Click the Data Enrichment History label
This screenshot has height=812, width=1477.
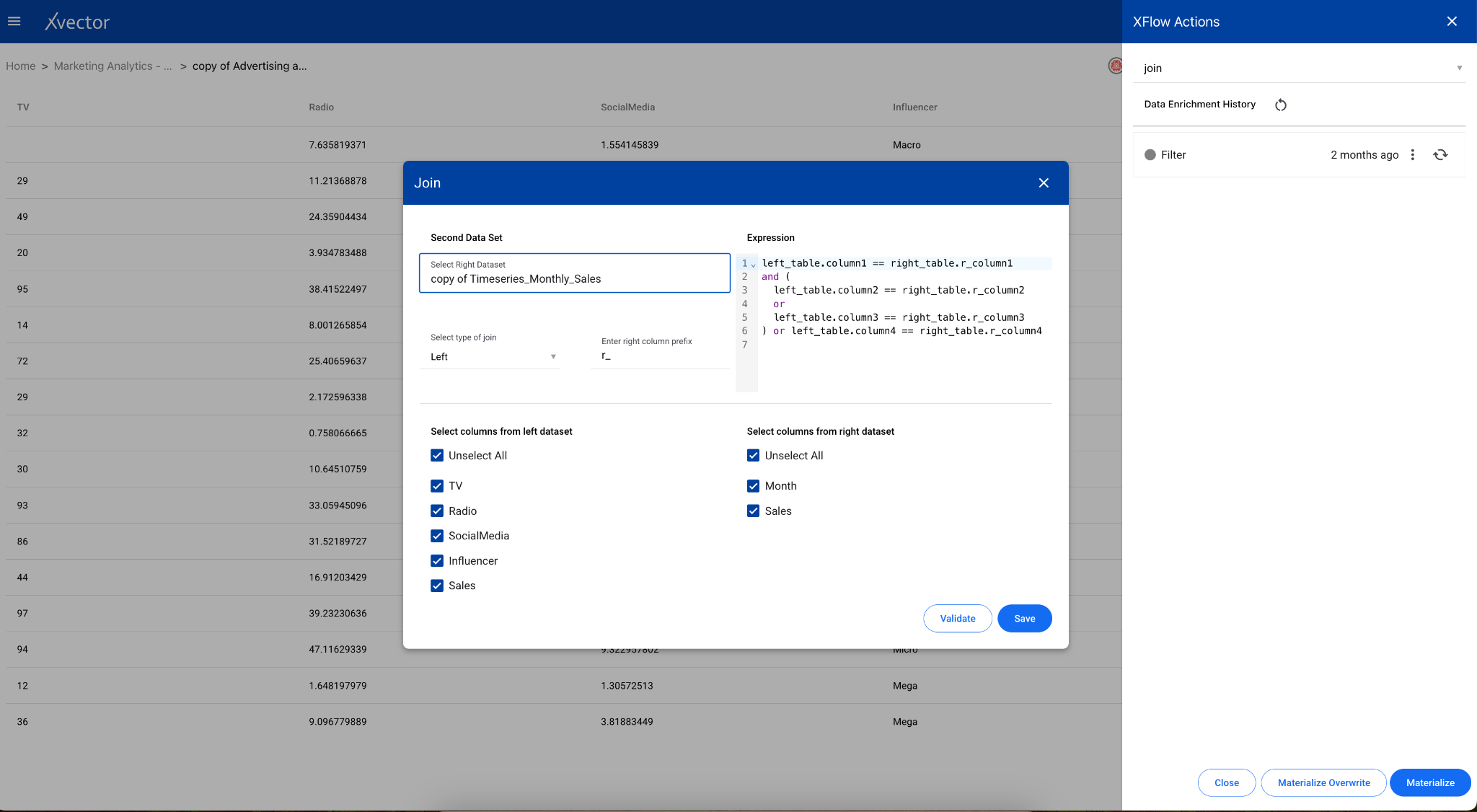click(1199, 105)
